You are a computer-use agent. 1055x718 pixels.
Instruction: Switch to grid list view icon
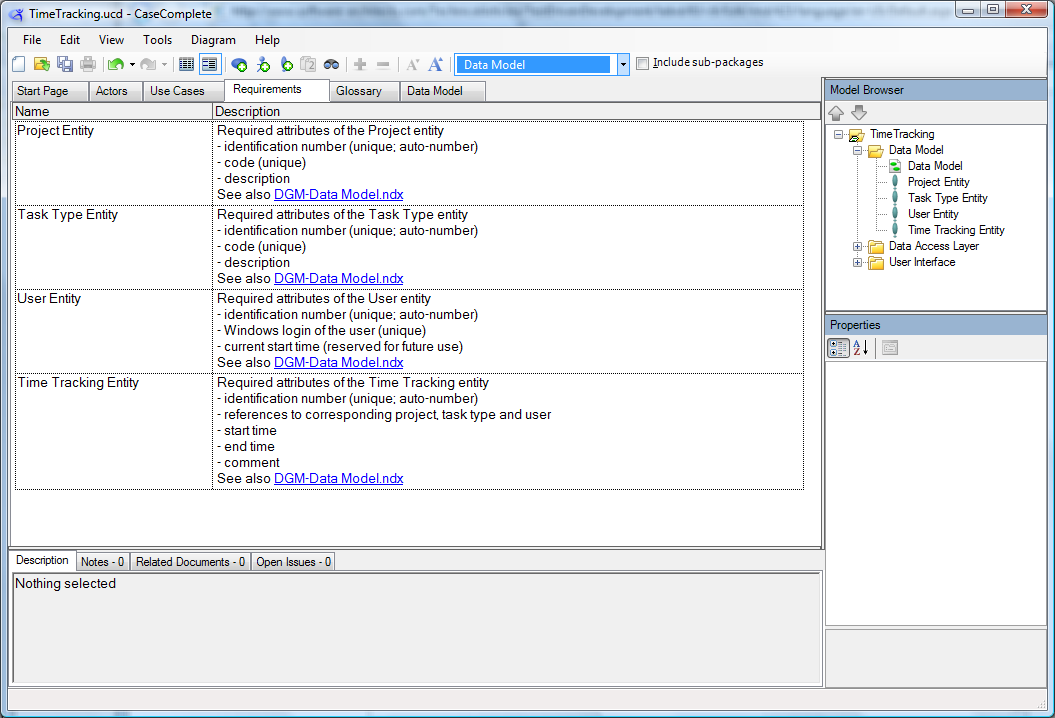tap(186, 65)
